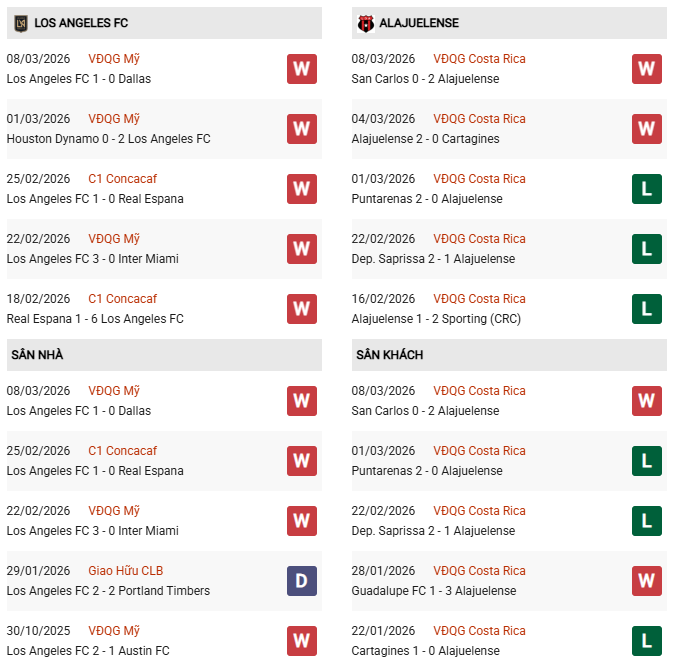Click Los Angeles FC 3 - 0 Inter Miami under SÂN NHÀ

tap(92, 531)
